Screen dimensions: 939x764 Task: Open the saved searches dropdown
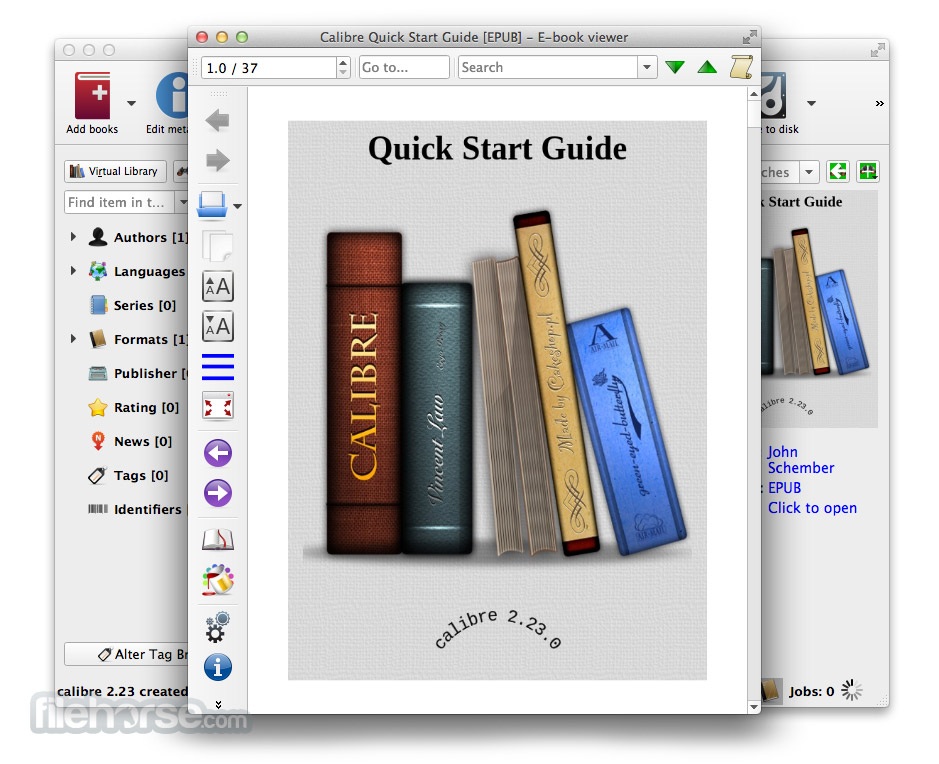tap(808, 172)
